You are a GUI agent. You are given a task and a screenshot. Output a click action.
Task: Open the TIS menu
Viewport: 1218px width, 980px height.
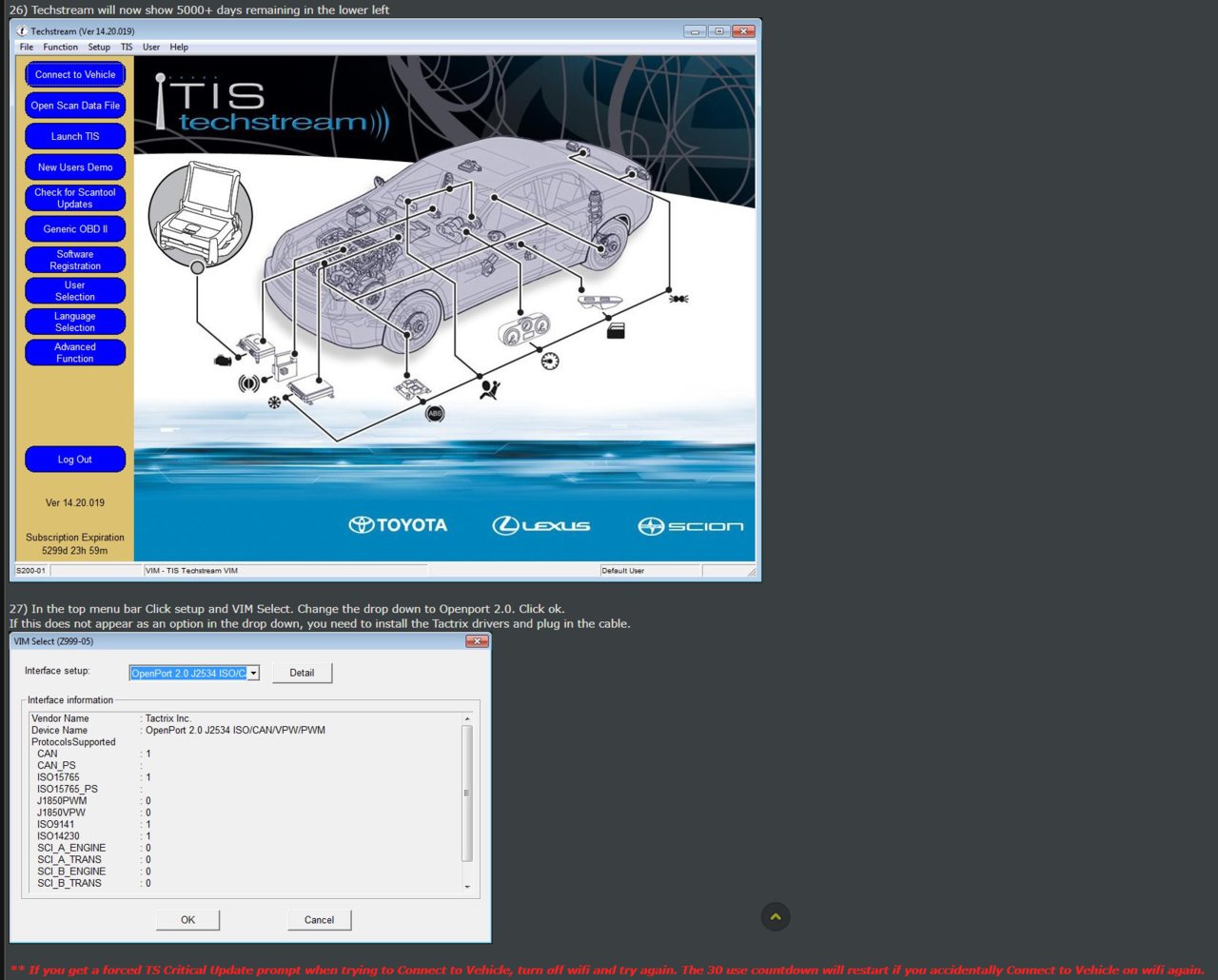point(127,47)
